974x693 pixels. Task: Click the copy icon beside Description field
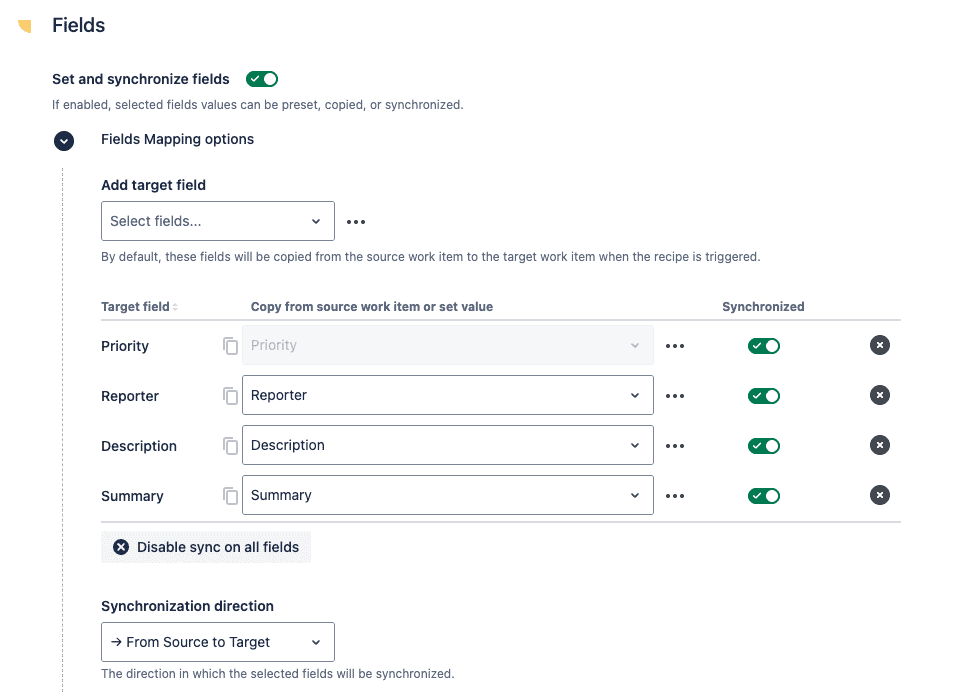[231, 446]
